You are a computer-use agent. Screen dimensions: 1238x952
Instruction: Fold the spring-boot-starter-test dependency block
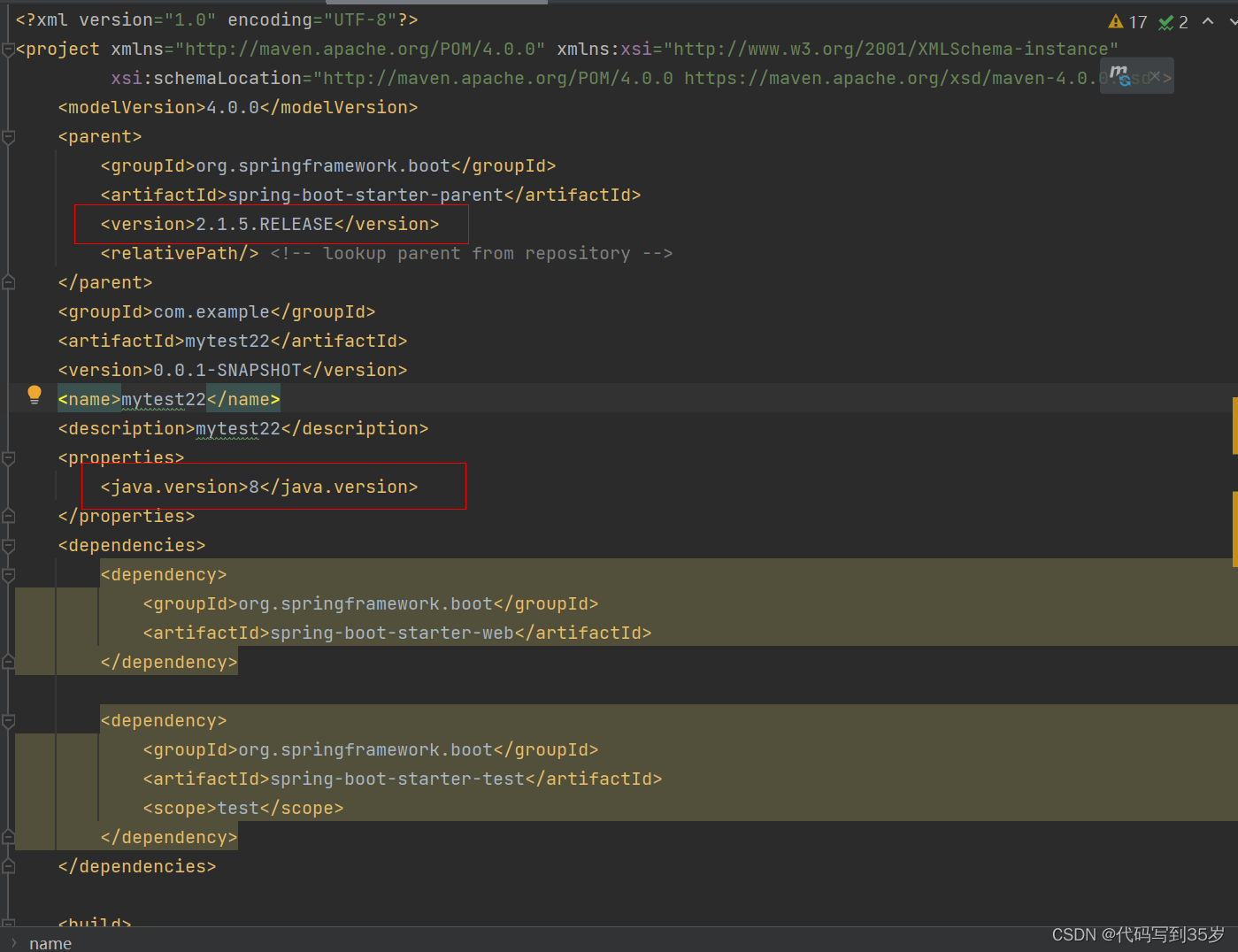pyautogui.click(x=8, y=721)
